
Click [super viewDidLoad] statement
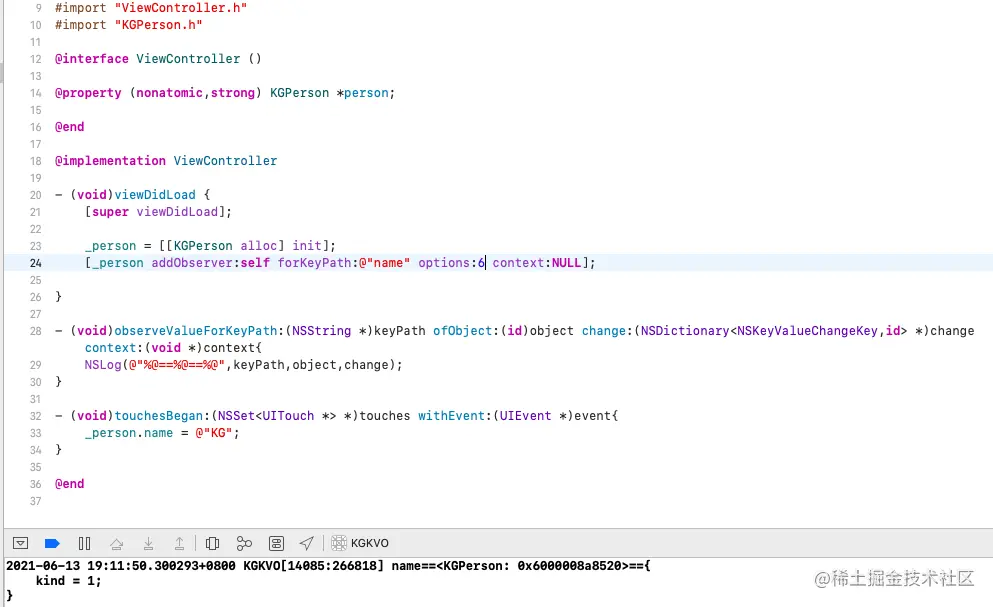click(x=158, y=212)
